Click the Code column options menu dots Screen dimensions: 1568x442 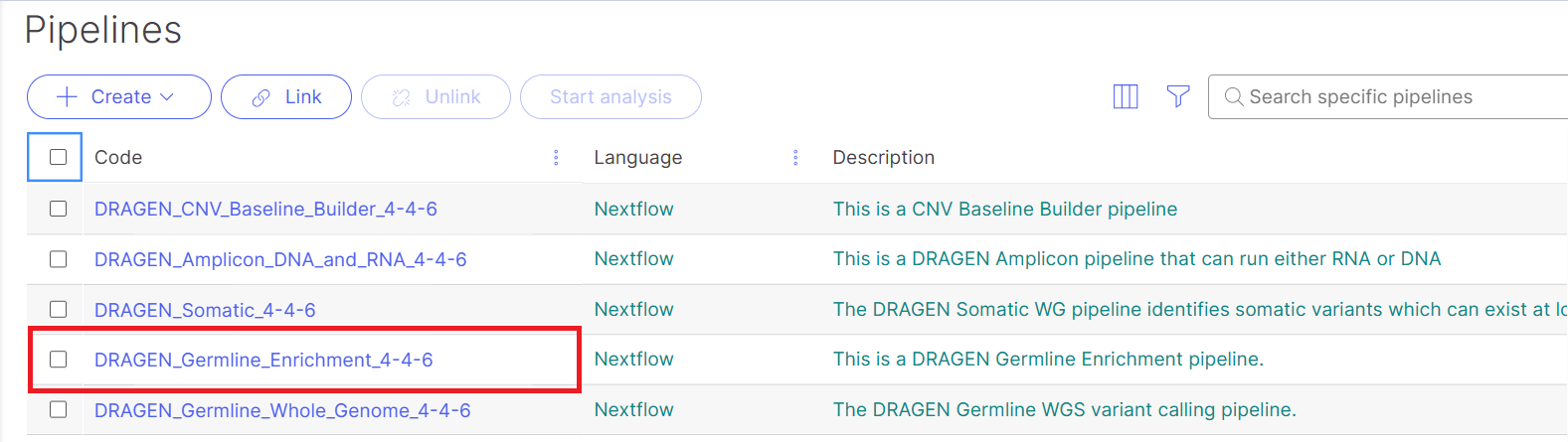coord(556,158)
